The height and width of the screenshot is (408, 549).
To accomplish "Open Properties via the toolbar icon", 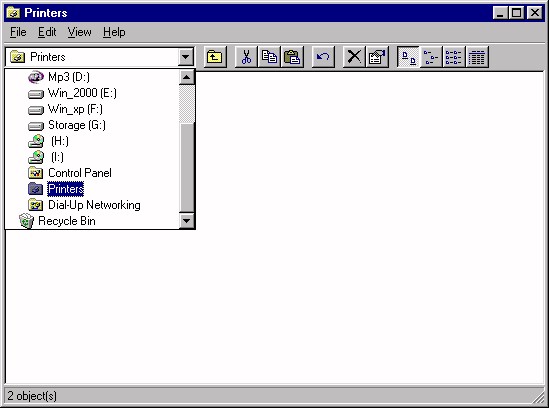I will [x=377, y=57].
